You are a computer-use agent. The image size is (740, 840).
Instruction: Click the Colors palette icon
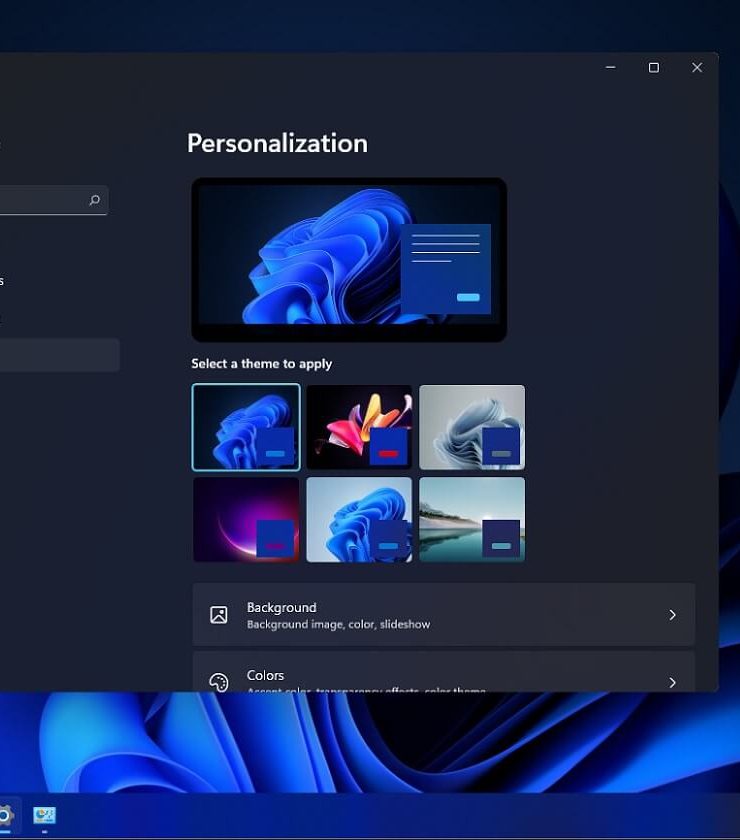(219, 682)
